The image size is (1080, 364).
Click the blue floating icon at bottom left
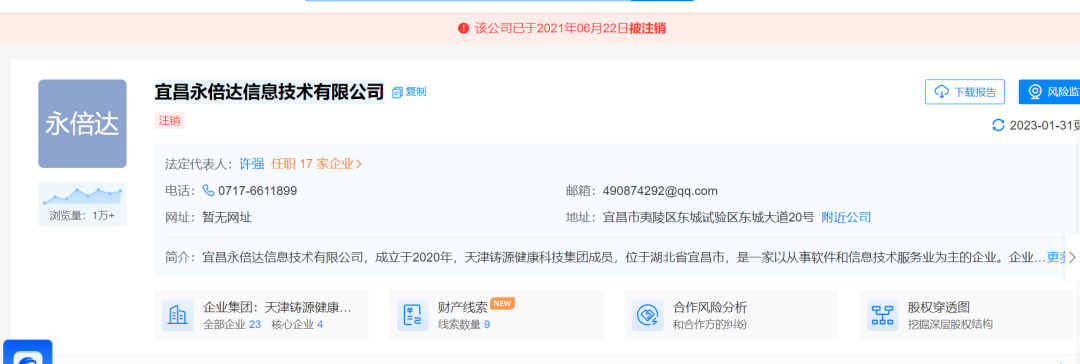point(28,352)
